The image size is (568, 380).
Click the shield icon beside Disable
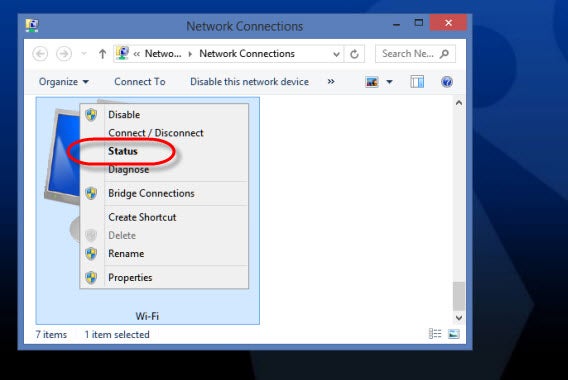[91, 115]
